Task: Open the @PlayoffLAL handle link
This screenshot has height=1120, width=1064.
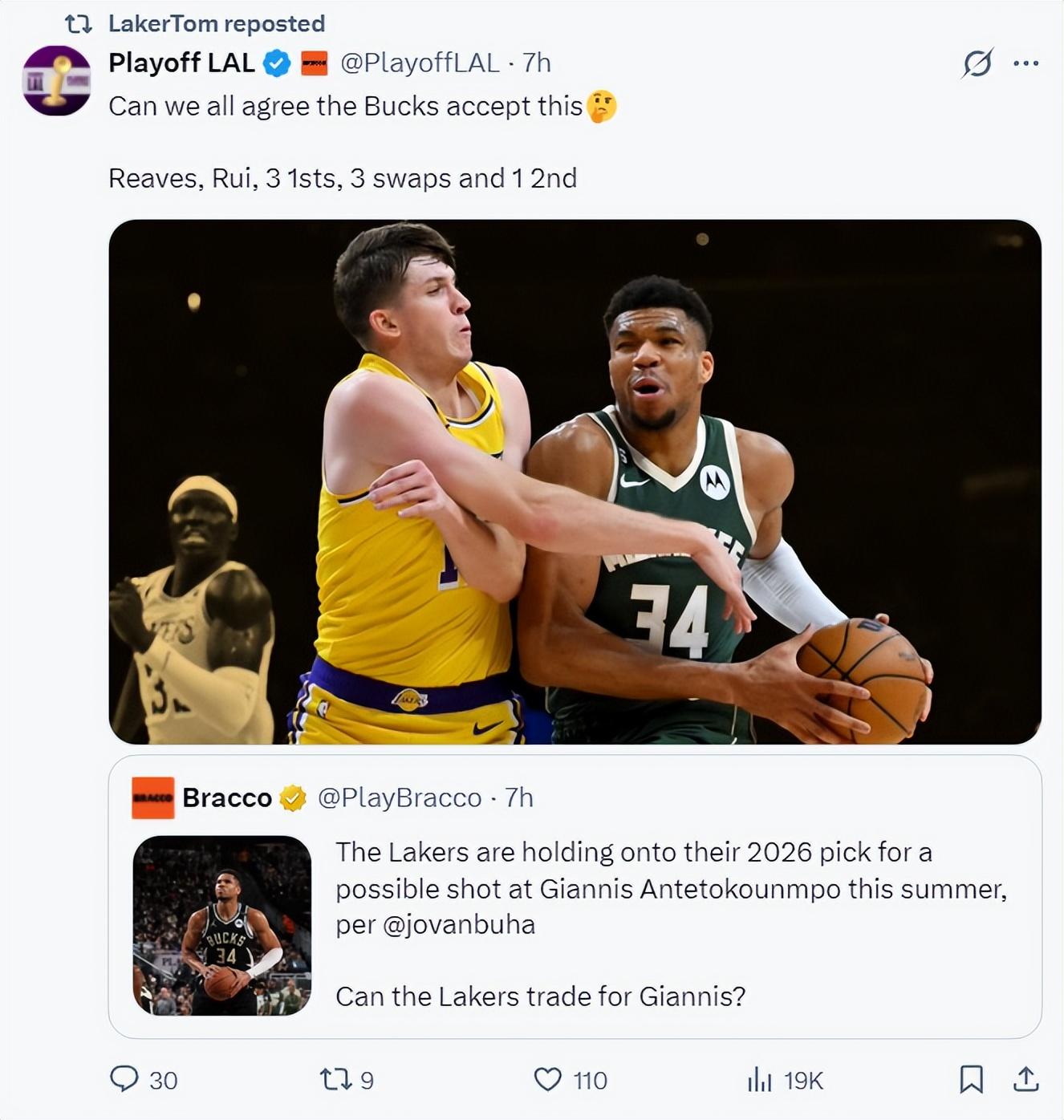Action: pos(420,63)
